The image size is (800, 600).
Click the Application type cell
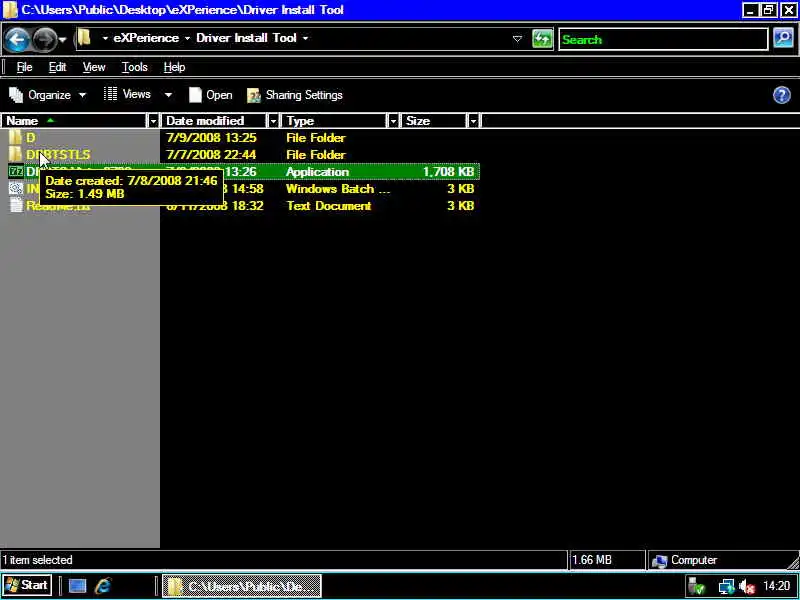point(317,172)
